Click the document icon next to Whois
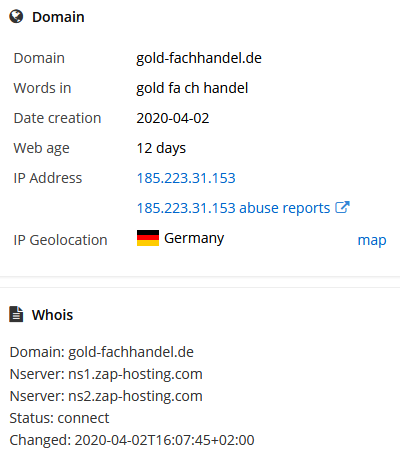The height and width of the screenshot is (458, 400). click(x=16, y=314)
